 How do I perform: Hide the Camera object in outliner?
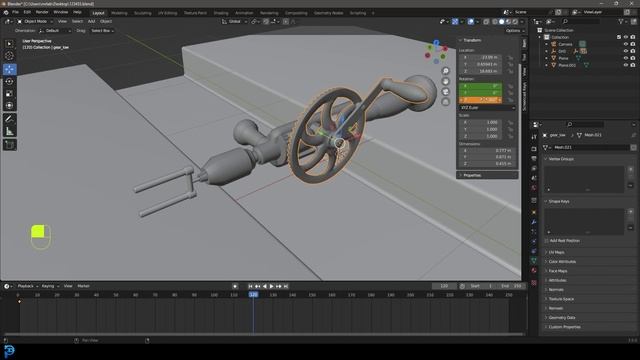click(x=626, y=44)
